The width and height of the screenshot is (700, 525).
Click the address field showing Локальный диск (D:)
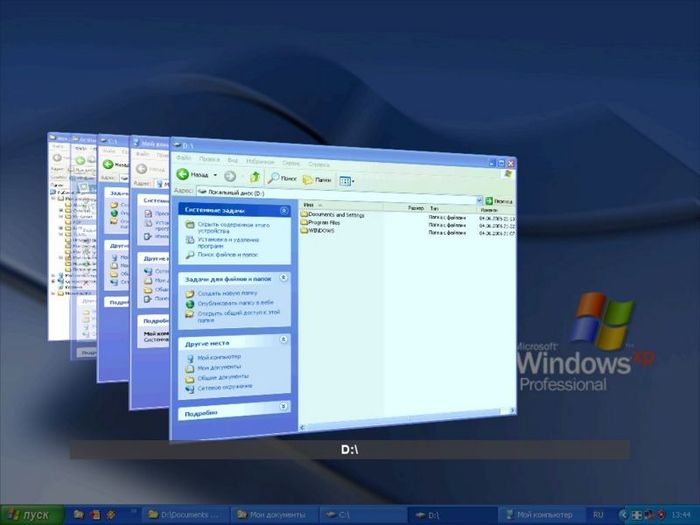336,196
